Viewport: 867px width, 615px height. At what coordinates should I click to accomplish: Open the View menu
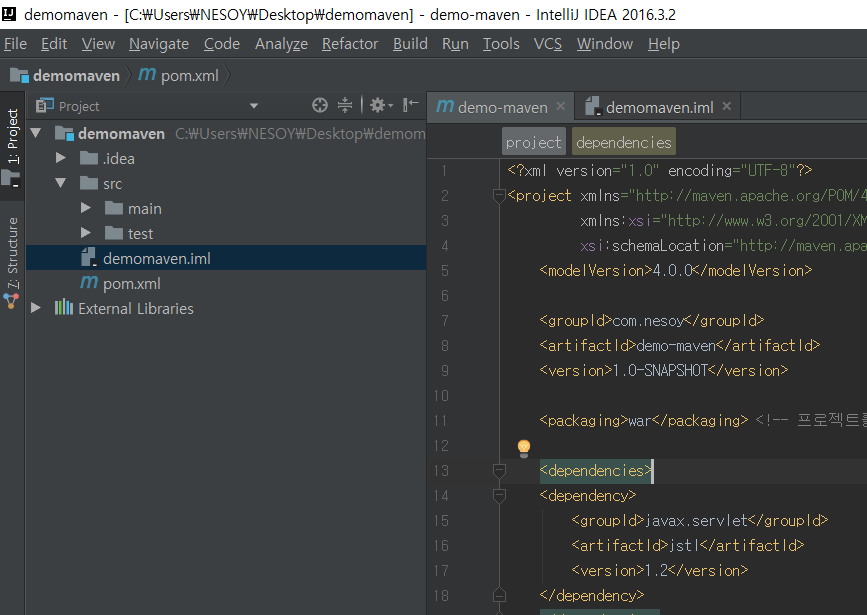[x=98, y=44]
